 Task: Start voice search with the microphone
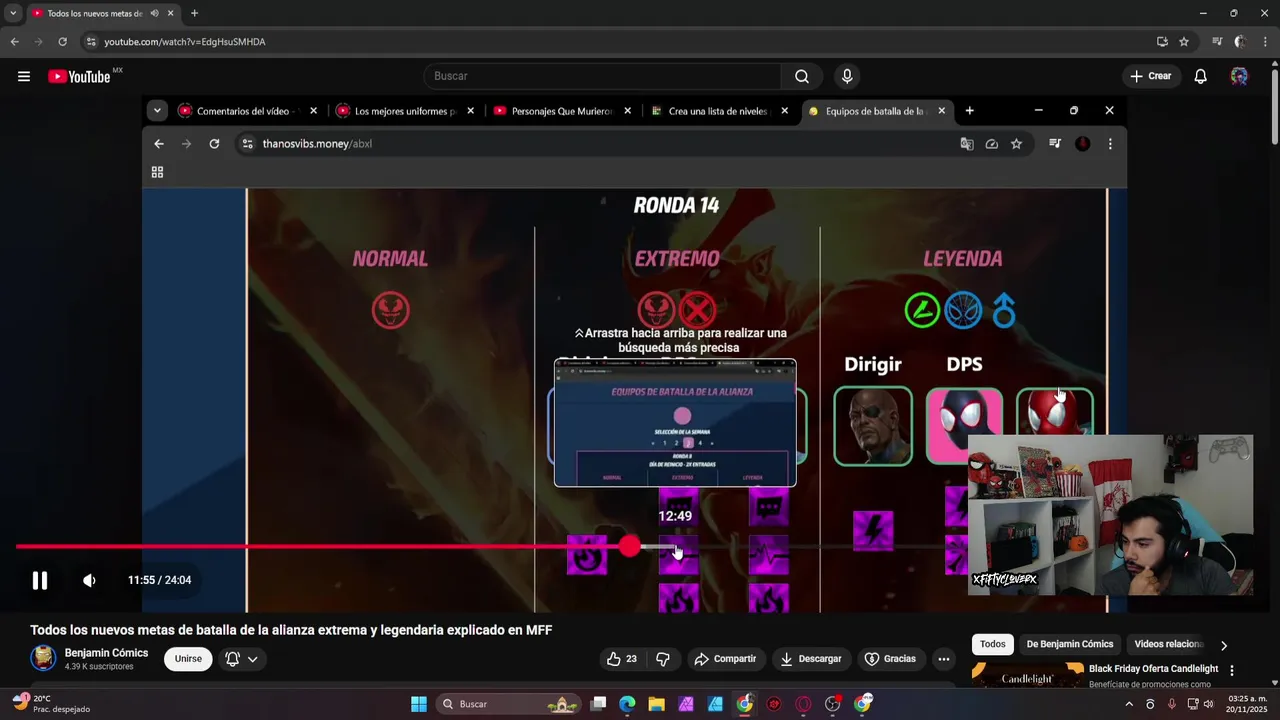(847, 76)
